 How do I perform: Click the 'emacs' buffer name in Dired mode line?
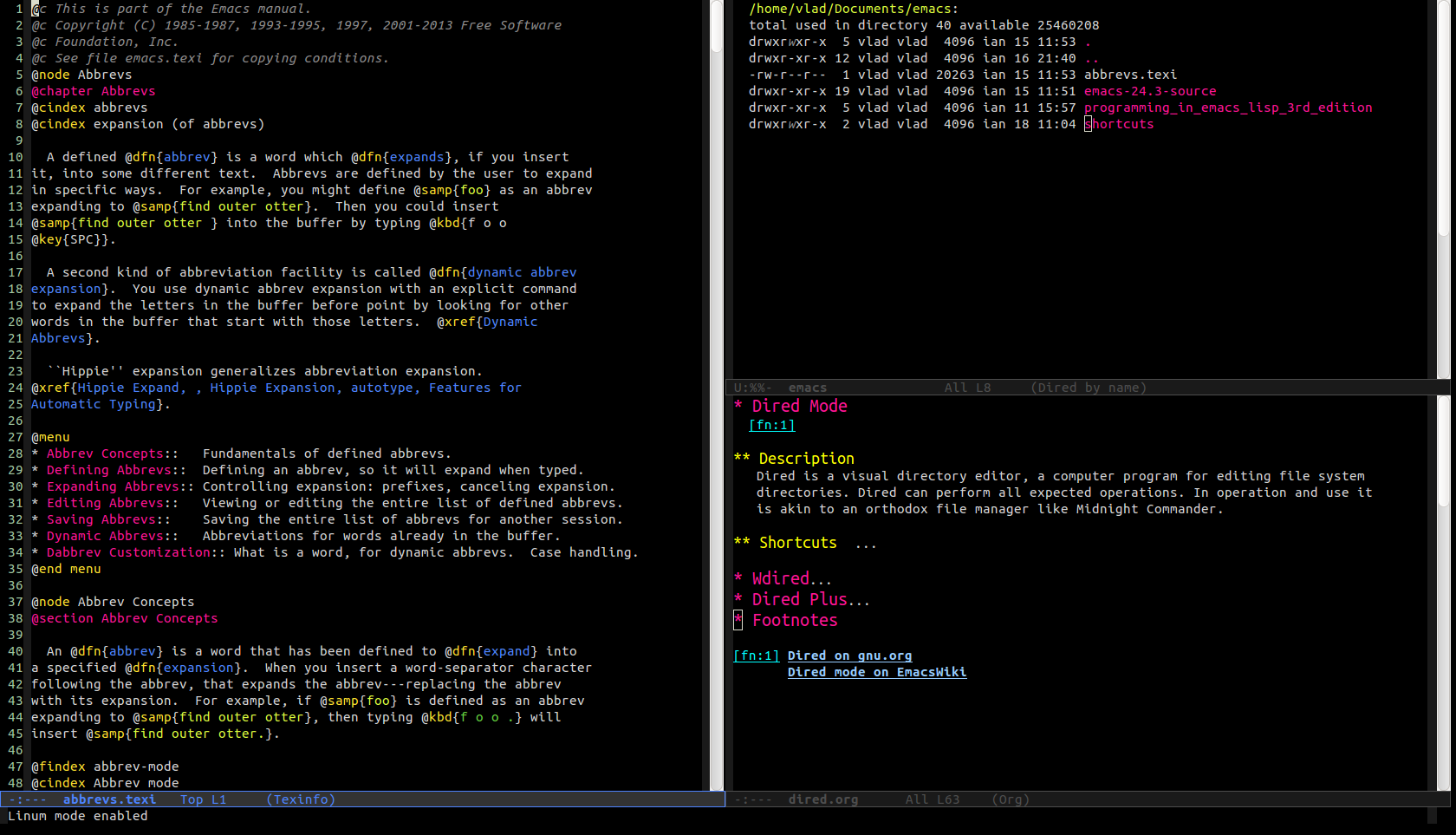point(808,388)
